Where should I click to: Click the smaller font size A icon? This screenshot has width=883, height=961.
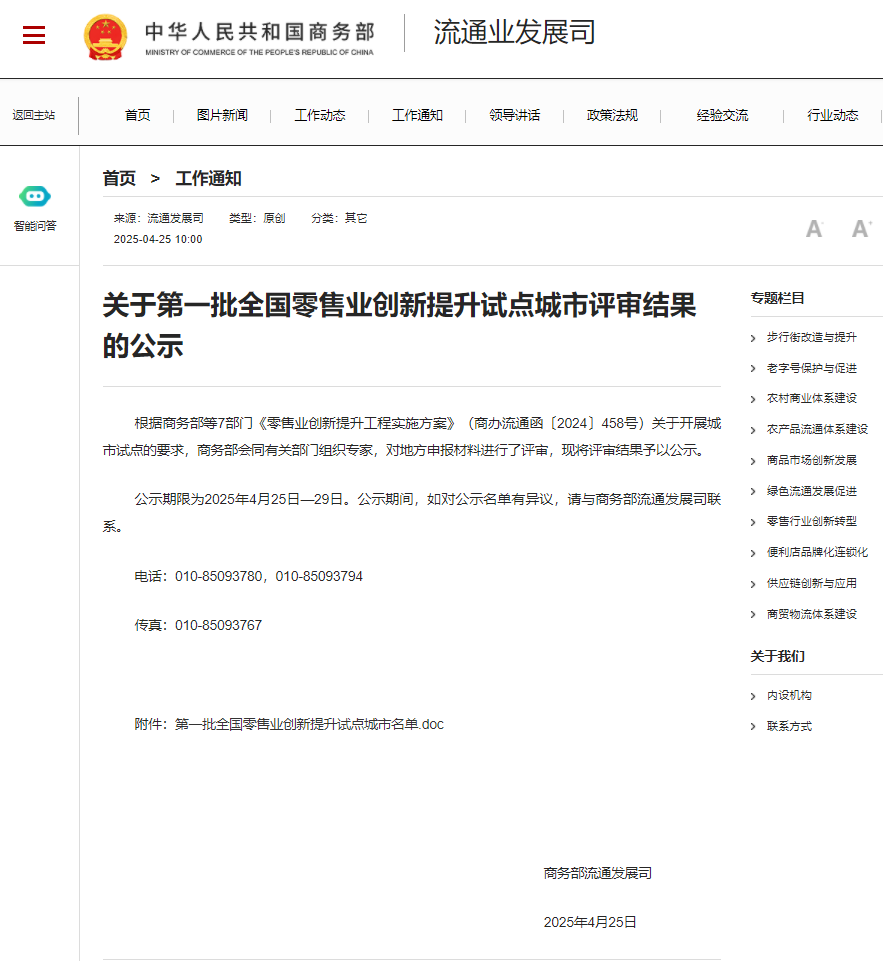coord(814,229)
